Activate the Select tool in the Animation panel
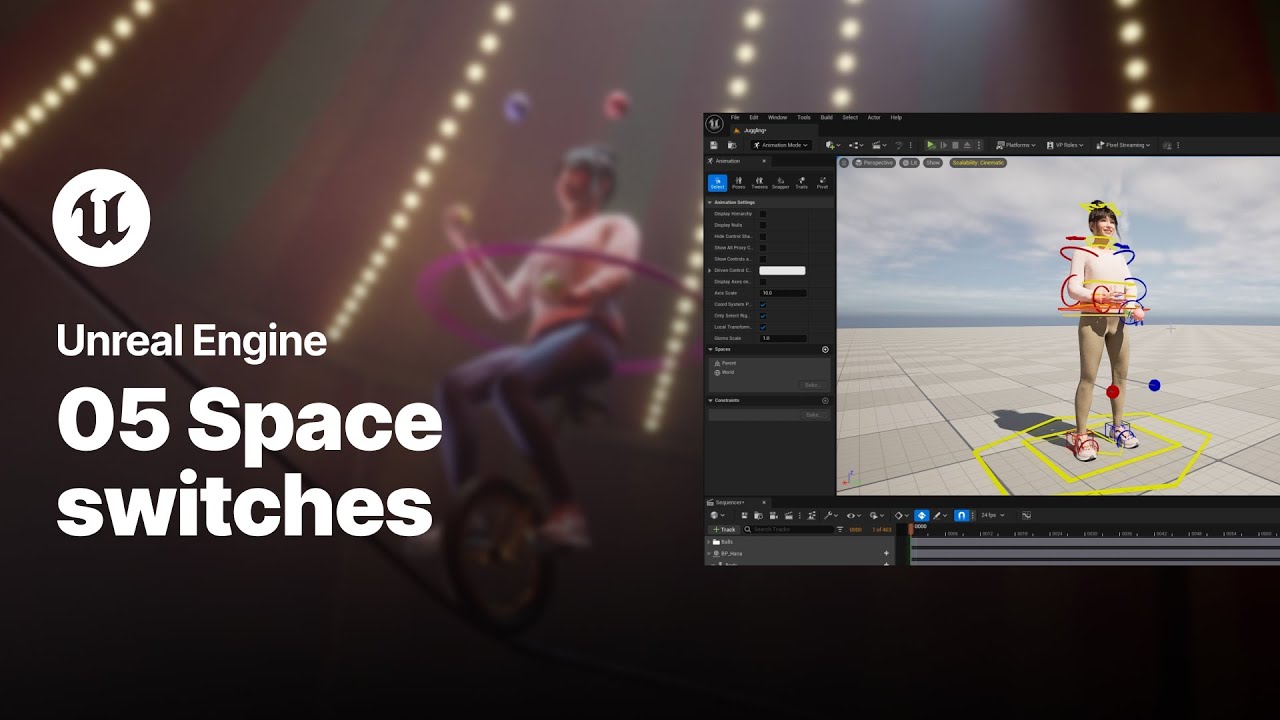This screenshot has width=1280, height=720. [718, 183]
